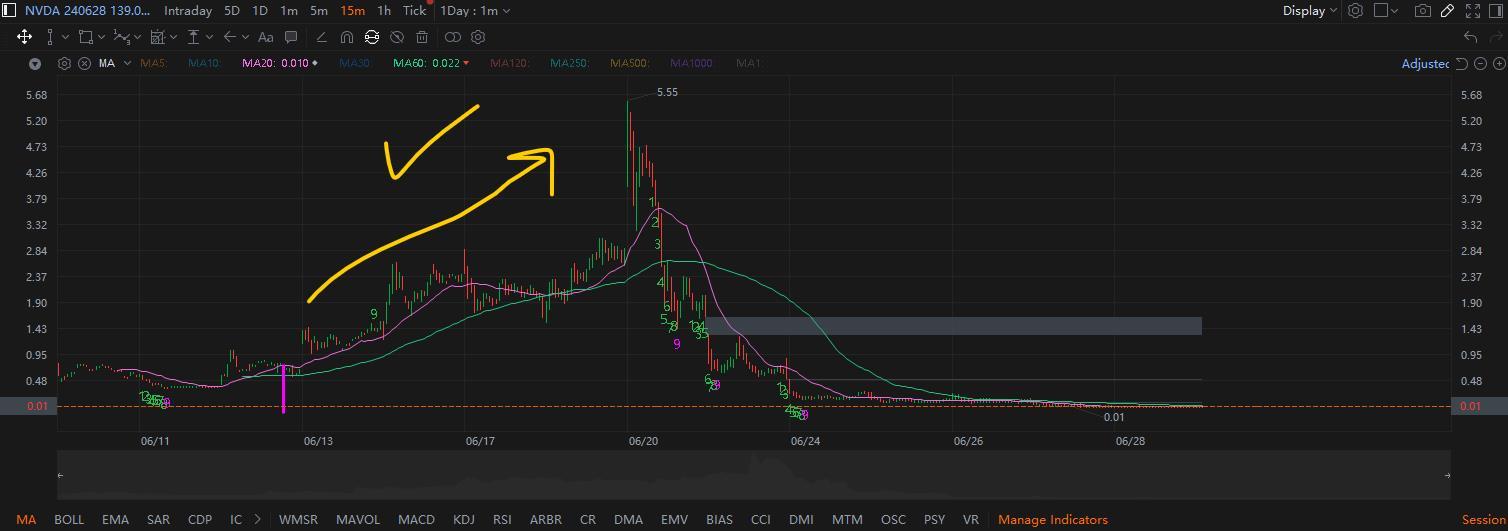
Task: Toggle MA120 line in legend
Action: pos(509,63)
